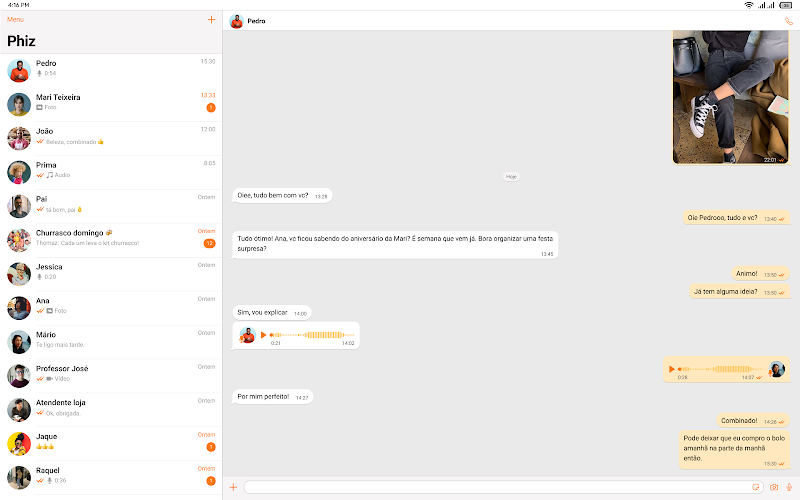Click Mari Teixeira's avatar
Image resolution: width=800 pixels, height=500 pixels.
click(19, 104)
